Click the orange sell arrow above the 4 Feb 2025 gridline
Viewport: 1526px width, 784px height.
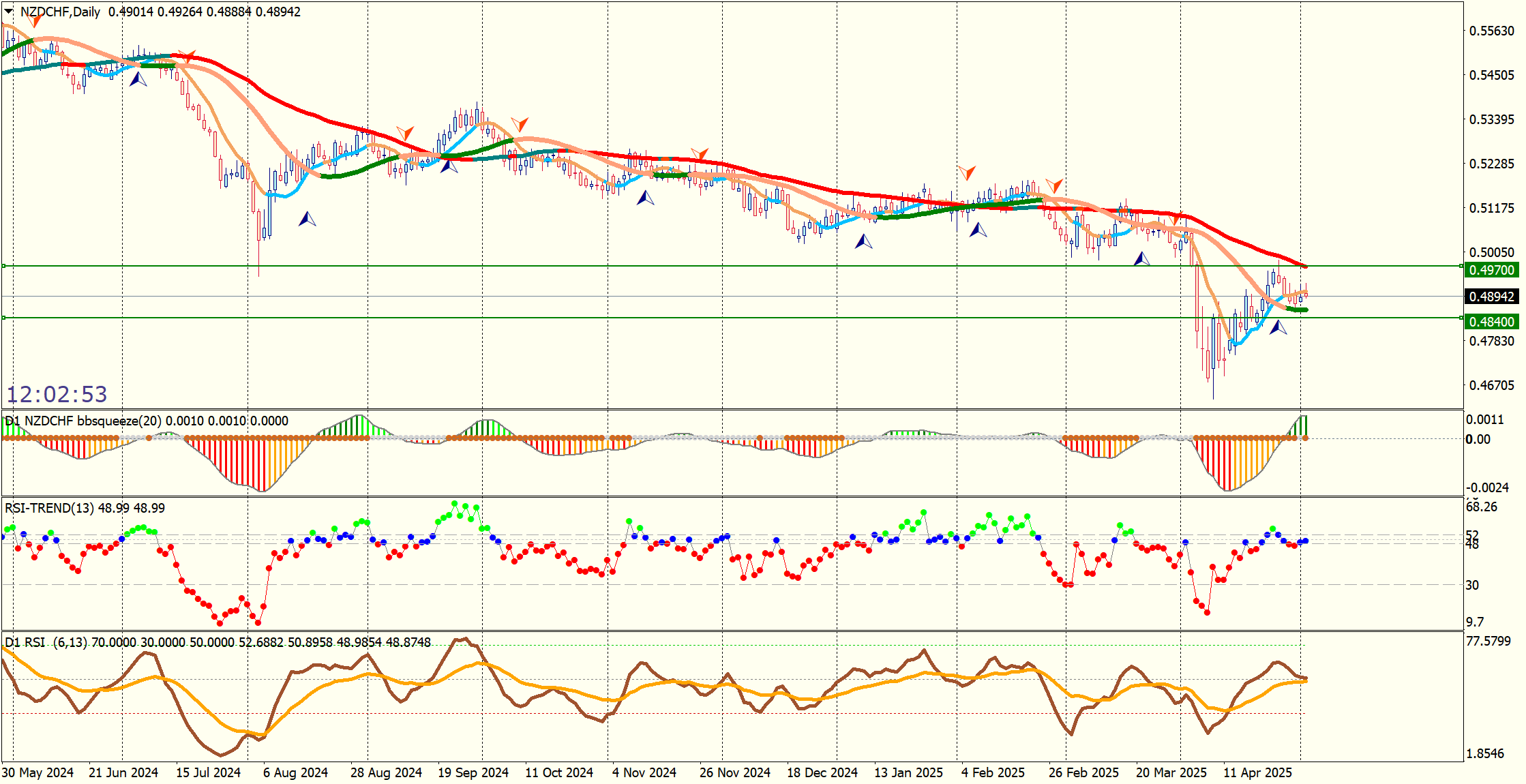(966, 172)
